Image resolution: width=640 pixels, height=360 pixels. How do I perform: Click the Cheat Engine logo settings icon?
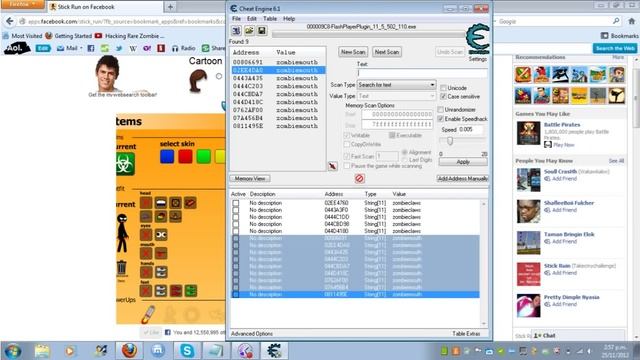(x=478, y=39)
